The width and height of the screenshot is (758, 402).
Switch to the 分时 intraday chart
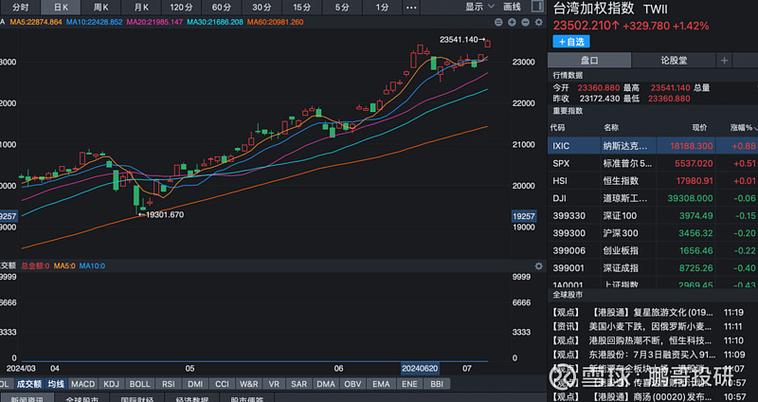[x=20, y=7]
